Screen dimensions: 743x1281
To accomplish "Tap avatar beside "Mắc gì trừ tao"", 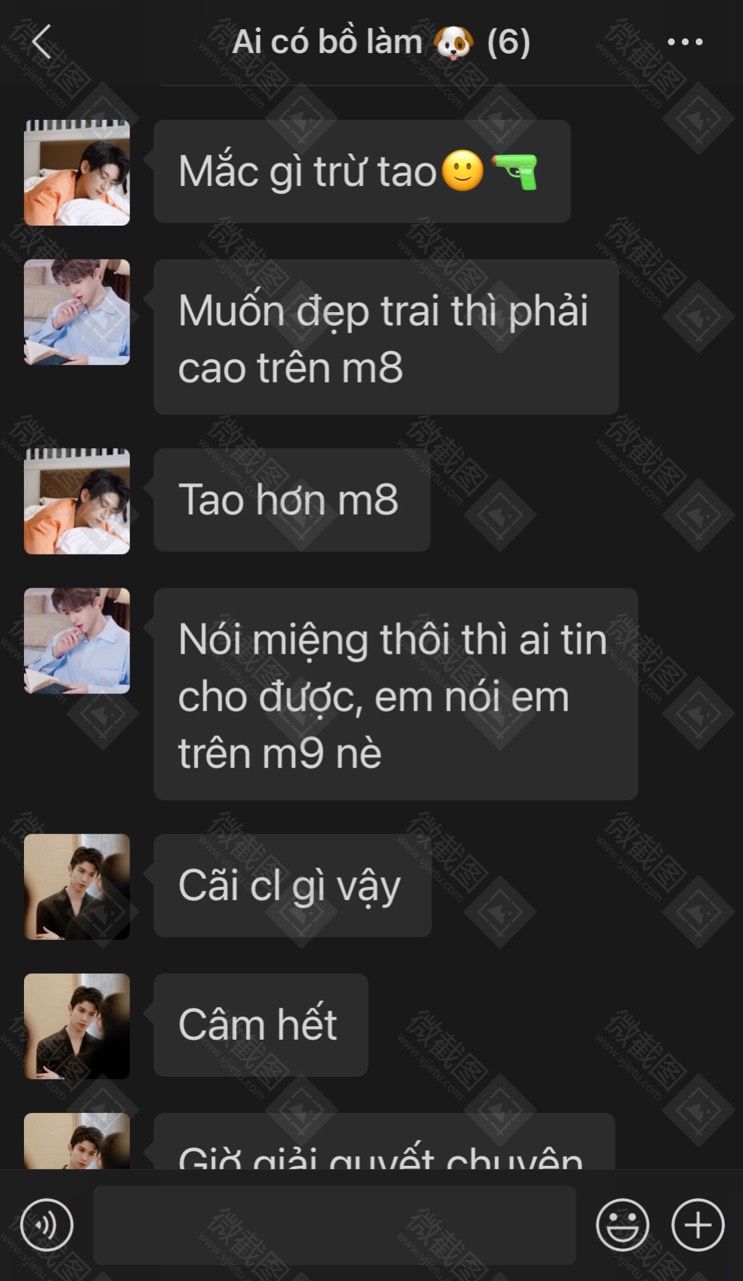I will click(x=77, y=173).
